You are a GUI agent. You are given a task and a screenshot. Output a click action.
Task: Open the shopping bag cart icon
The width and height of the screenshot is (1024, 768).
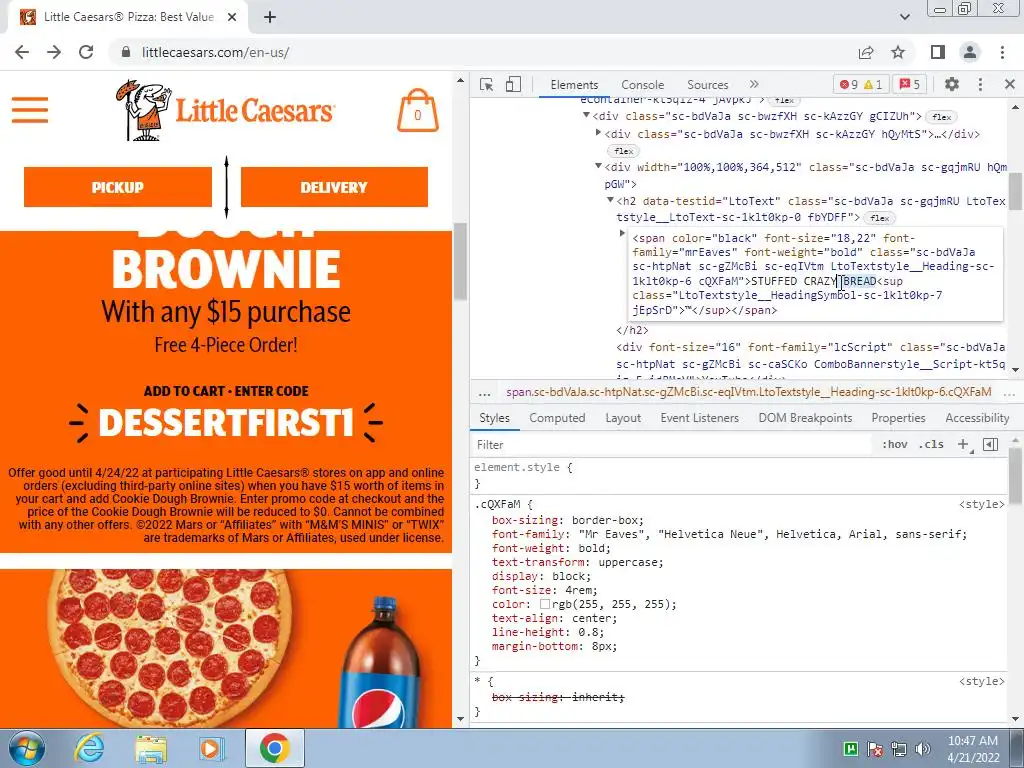click(x=418, y=110)
